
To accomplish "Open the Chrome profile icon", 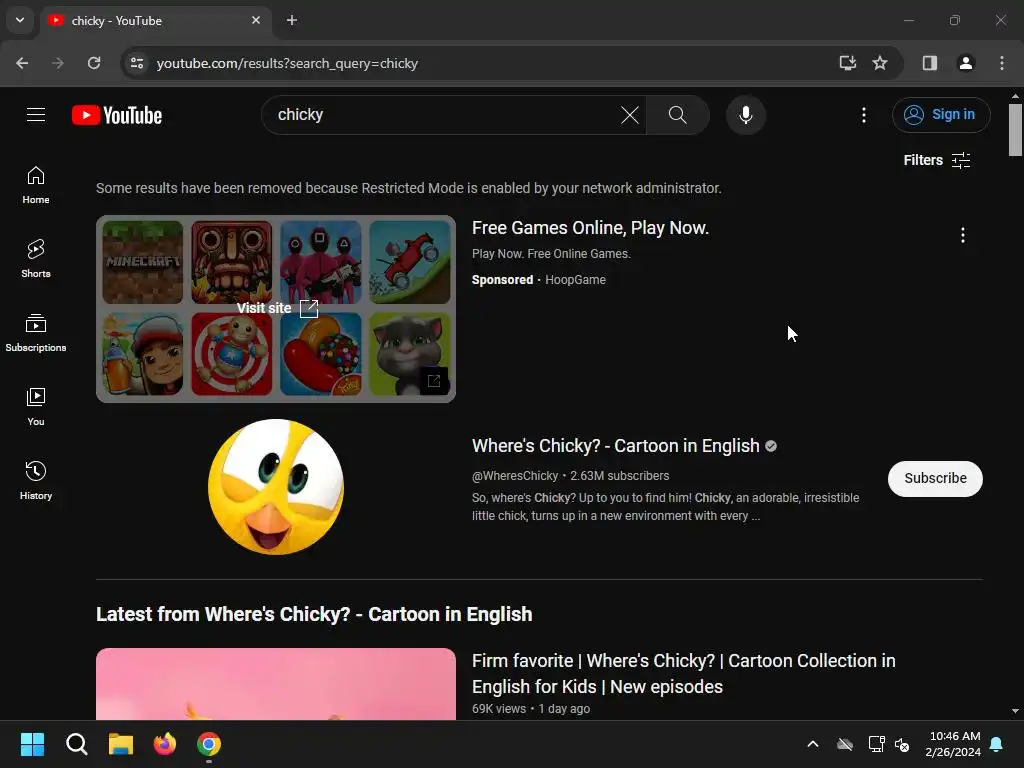I will tap(965, 63).
